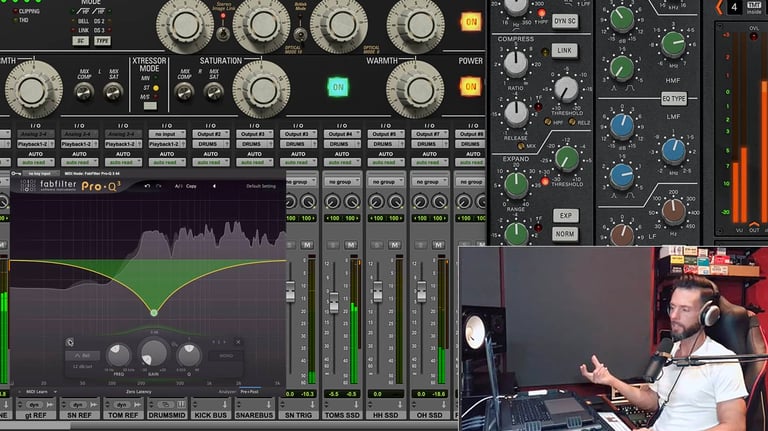Toggle the green WARMTH ON switch
Screen dimensions: 768x431
(338, 87)
